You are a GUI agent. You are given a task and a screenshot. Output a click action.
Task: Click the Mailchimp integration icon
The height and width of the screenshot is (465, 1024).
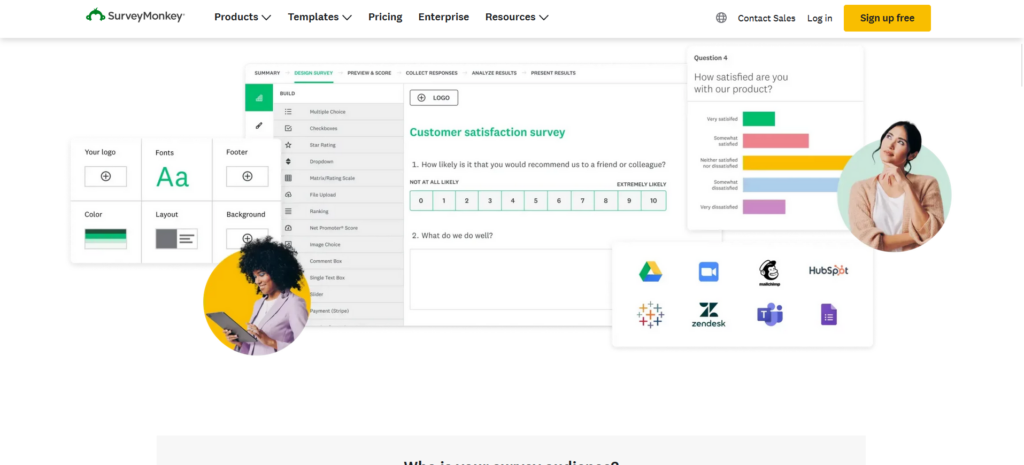[x=769, y=272]
